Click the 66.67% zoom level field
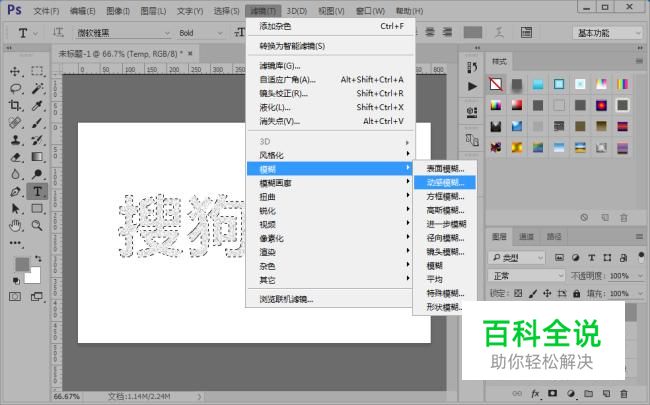Viewport: 650px width, 405px height. pyautogui.click(x=67, y=396)
